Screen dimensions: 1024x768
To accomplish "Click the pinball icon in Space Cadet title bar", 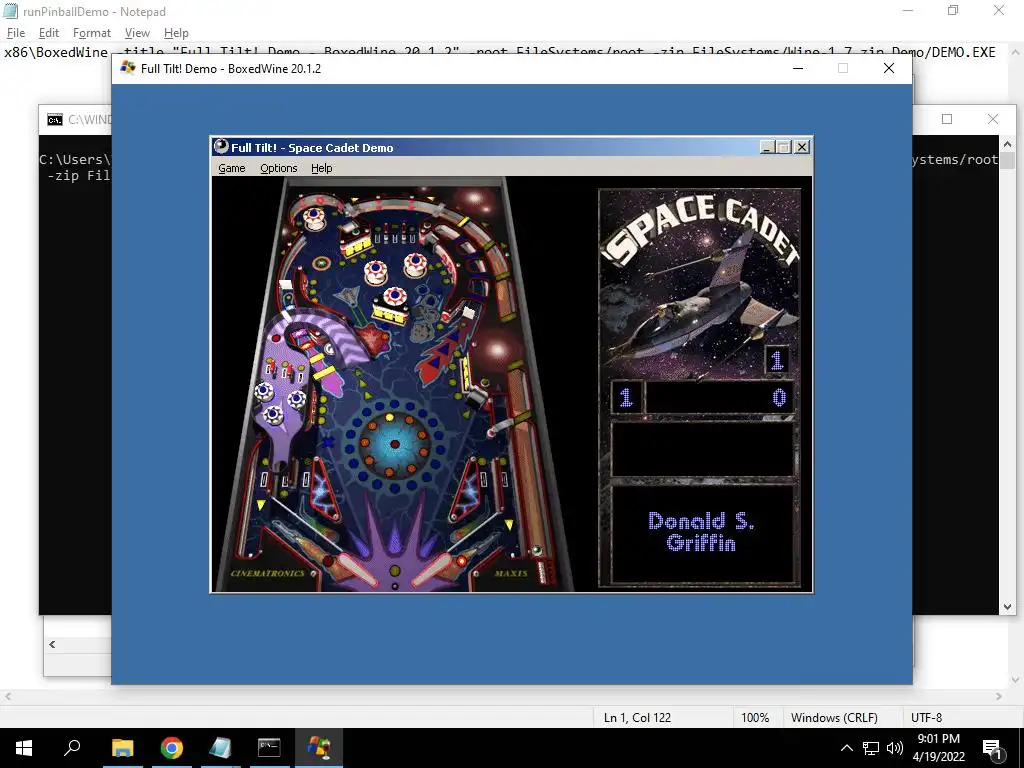I will pyautogui.click(x=221, y=147).
